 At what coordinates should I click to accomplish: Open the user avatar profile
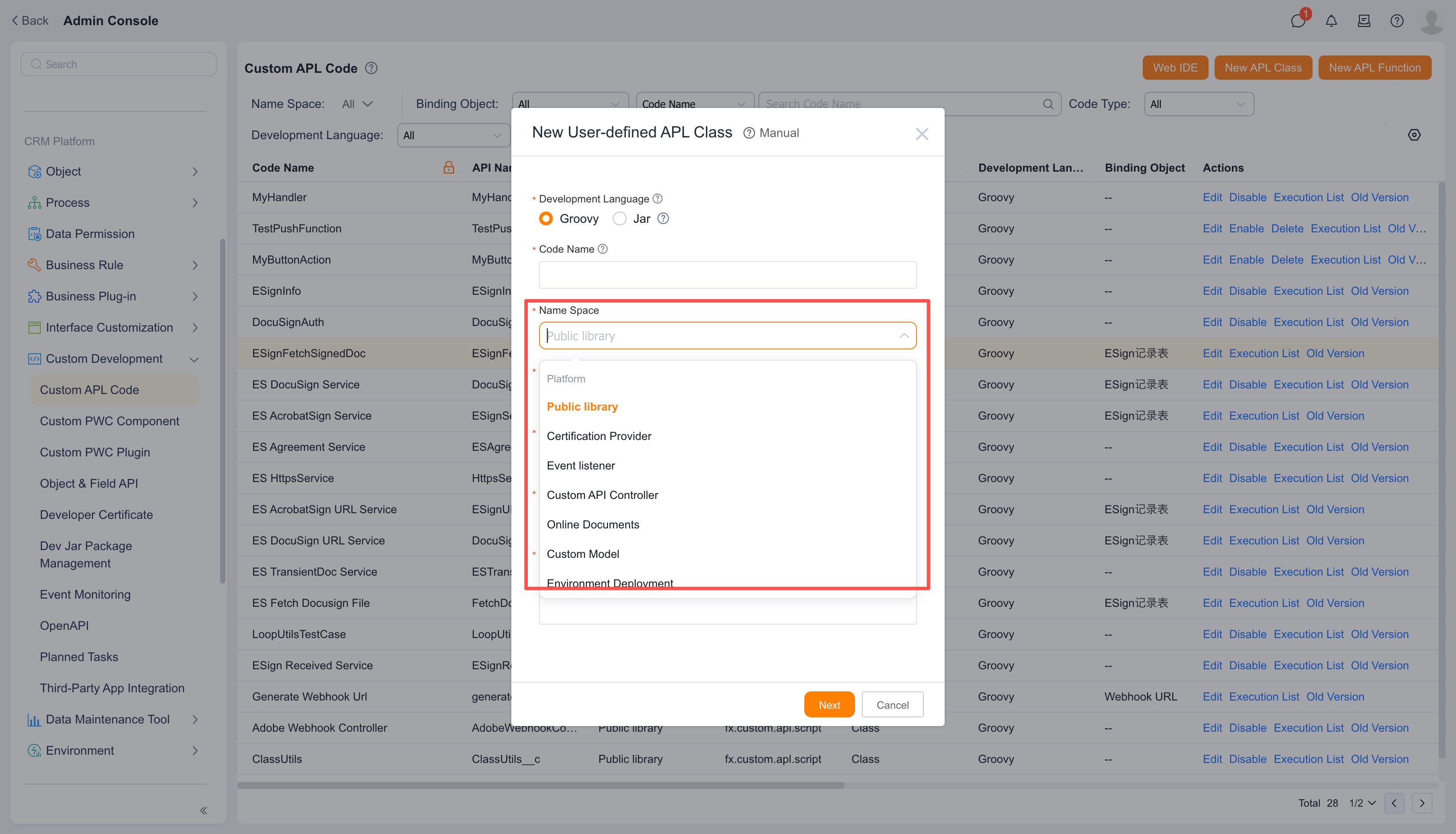point(1431,21)
